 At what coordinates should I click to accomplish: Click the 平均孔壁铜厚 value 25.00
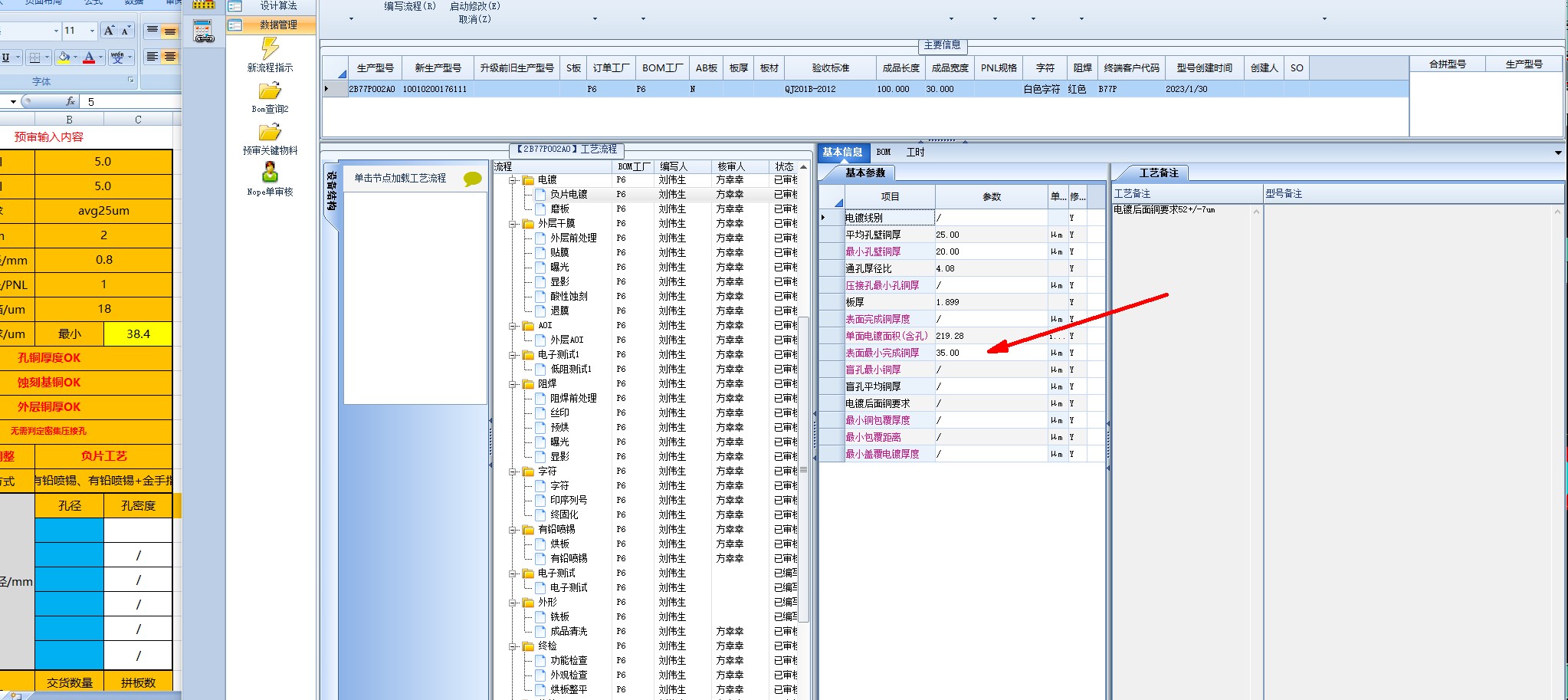(991, 235)
